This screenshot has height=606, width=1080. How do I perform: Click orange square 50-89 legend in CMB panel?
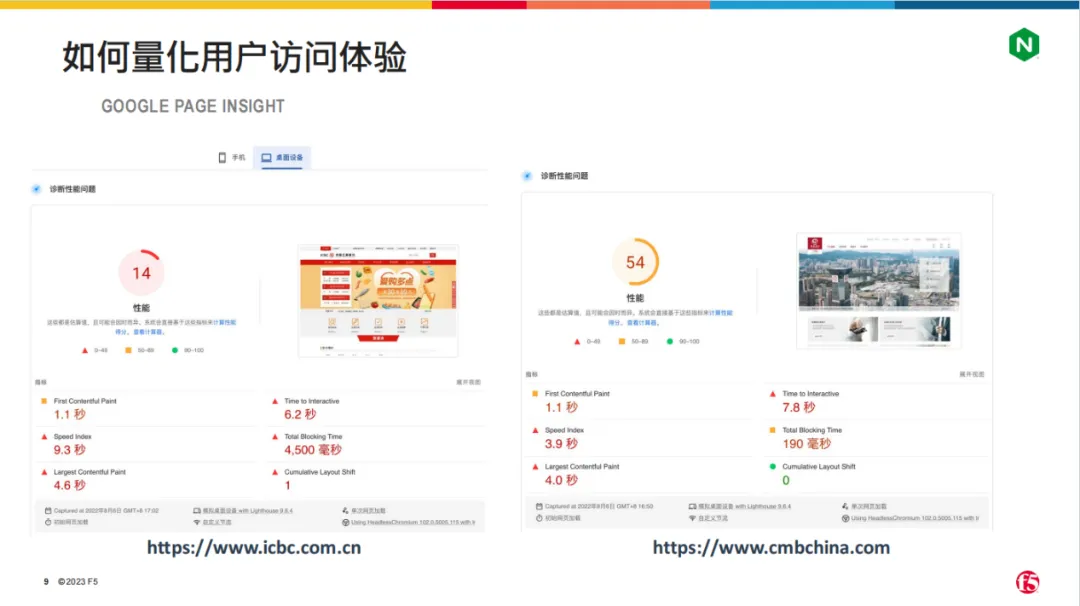[x=622, y=342]
